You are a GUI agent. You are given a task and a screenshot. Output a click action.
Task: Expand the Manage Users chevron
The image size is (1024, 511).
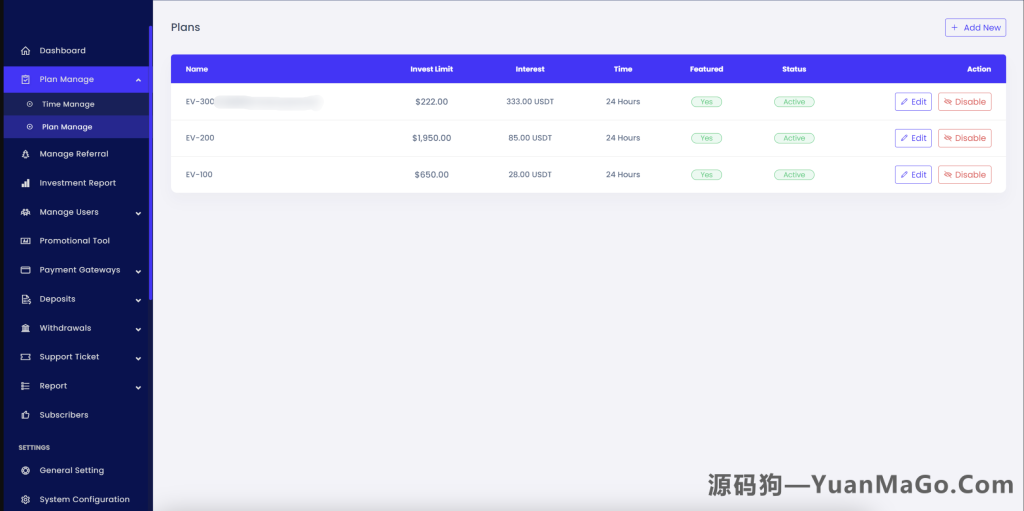(x=138, y=213)
